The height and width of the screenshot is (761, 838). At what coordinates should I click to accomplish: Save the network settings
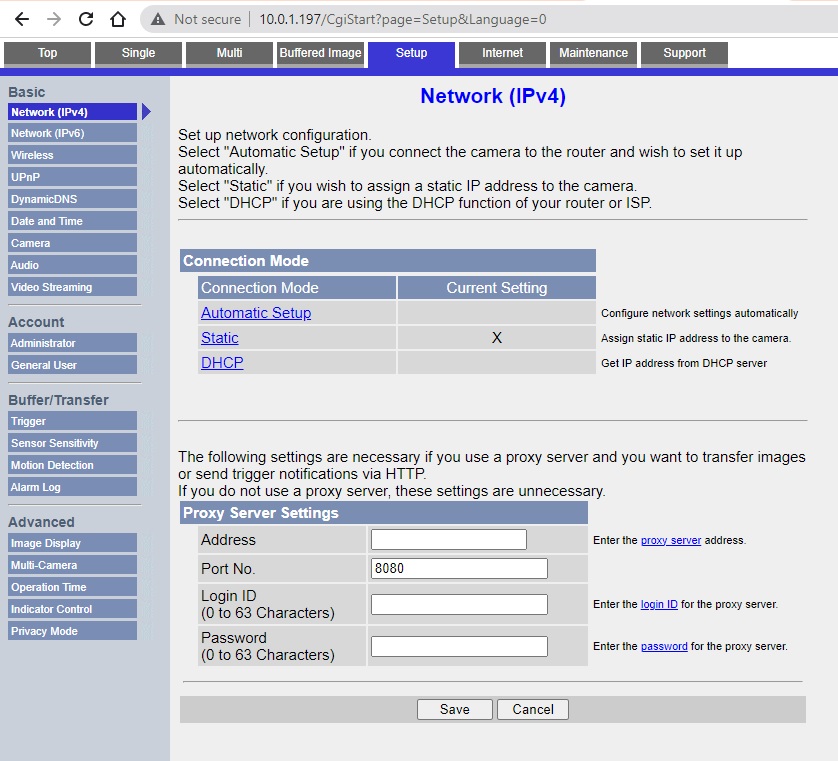click(x=455, y=710)
